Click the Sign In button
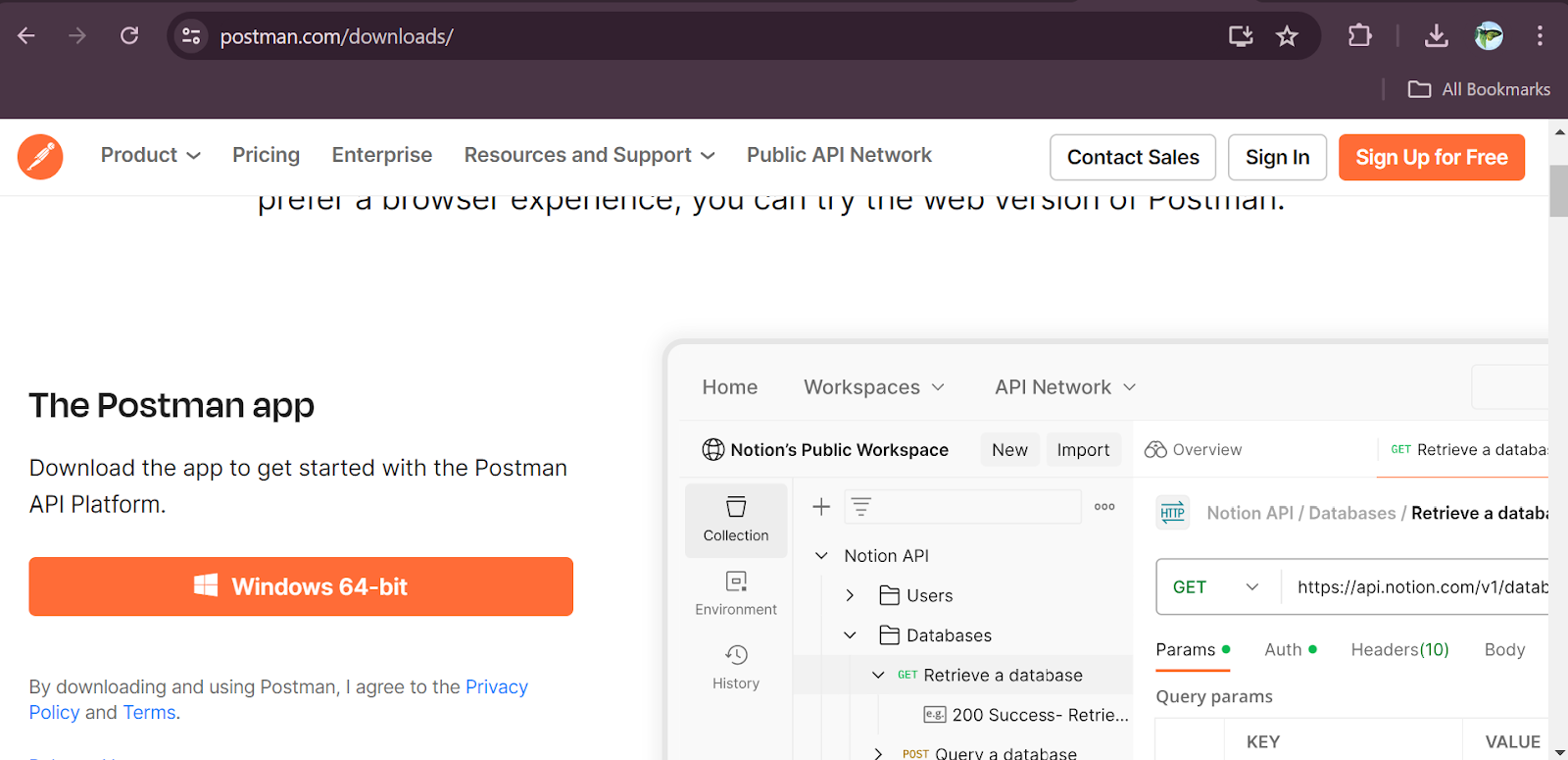 coord(1277,157)
